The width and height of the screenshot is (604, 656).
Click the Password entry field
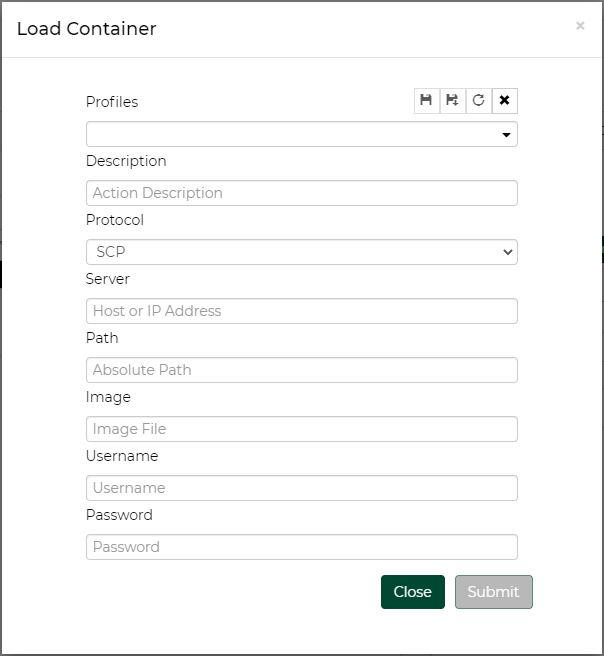301,547
